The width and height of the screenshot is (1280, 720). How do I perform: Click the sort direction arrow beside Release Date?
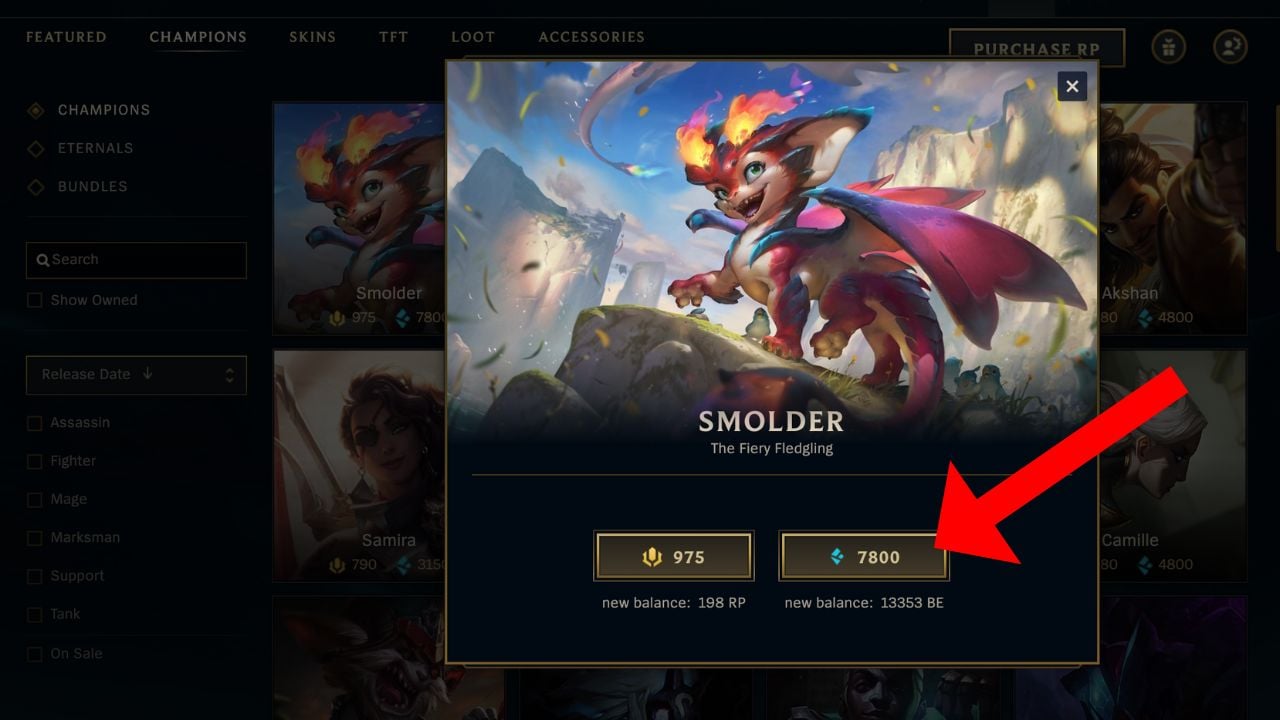click(x=148, y=373)
